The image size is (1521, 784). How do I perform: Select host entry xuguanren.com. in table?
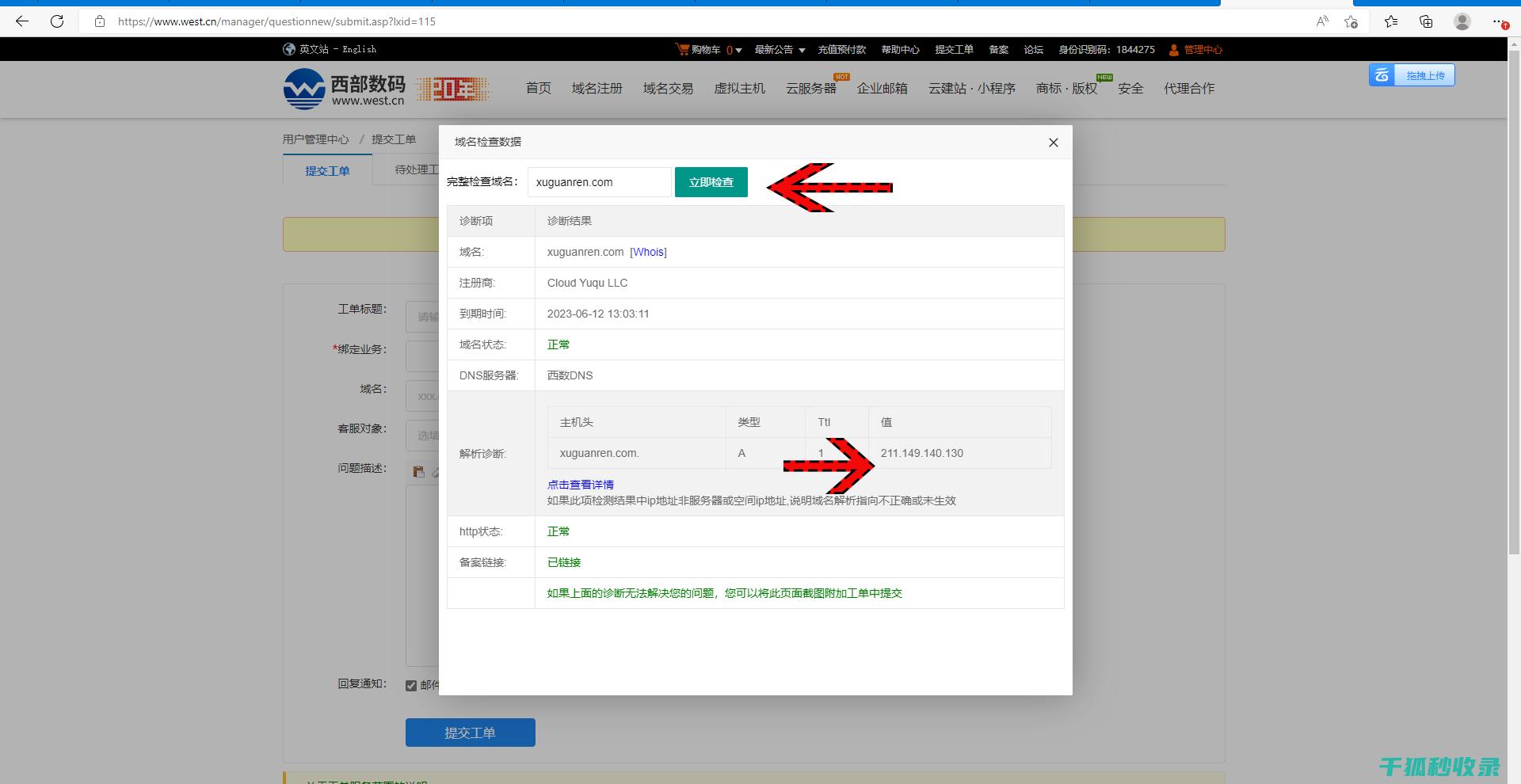tap(599, 453)
